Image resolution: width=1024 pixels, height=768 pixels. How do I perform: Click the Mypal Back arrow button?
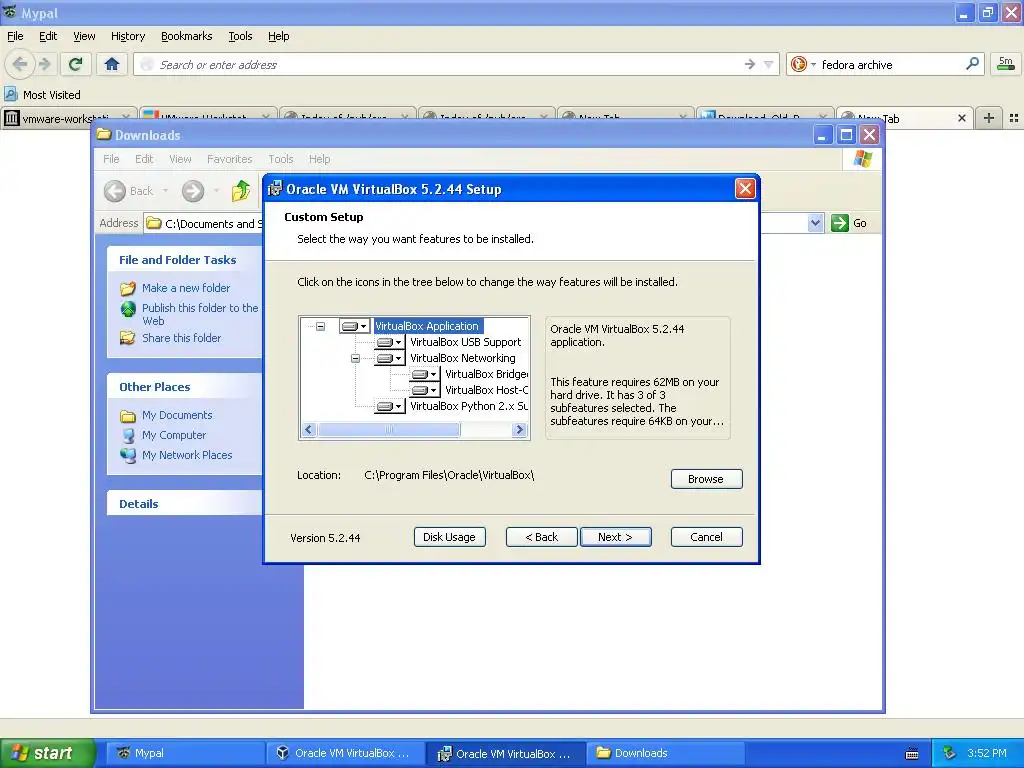tap(20, 64)
